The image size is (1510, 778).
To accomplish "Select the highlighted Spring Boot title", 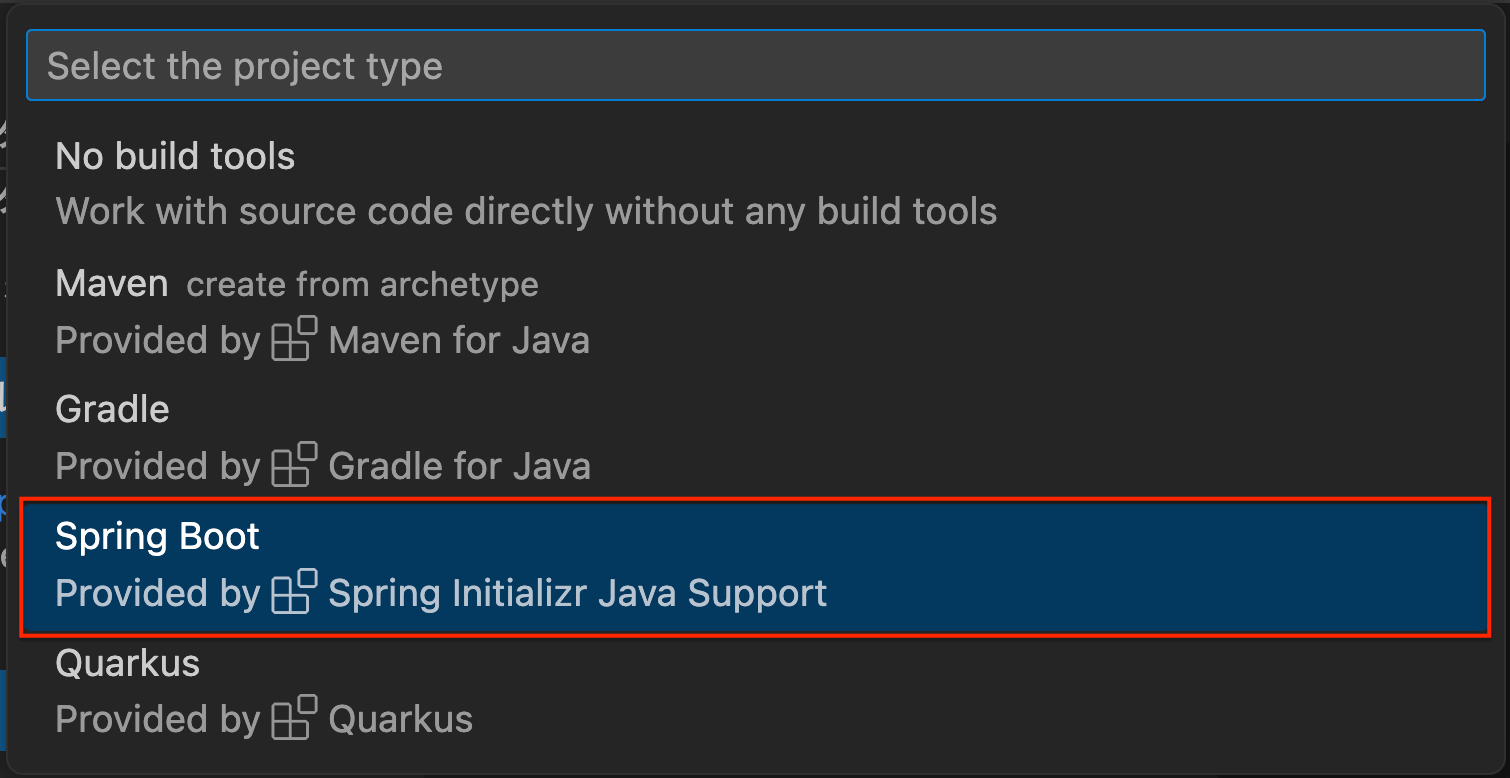I will (x=157, y=537).
